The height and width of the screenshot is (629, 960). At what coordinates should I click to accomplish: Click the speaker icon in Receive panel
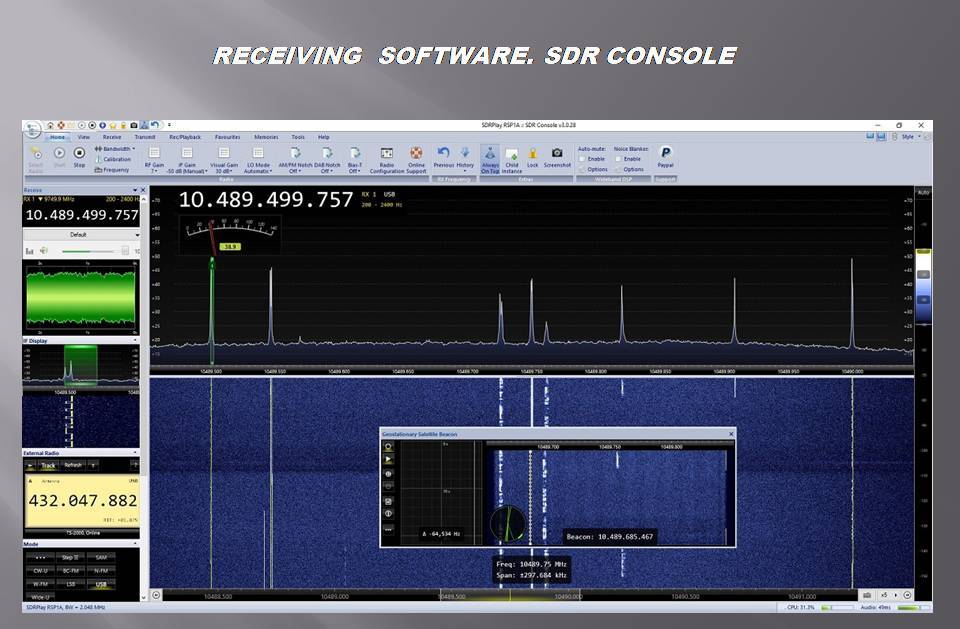44,250
